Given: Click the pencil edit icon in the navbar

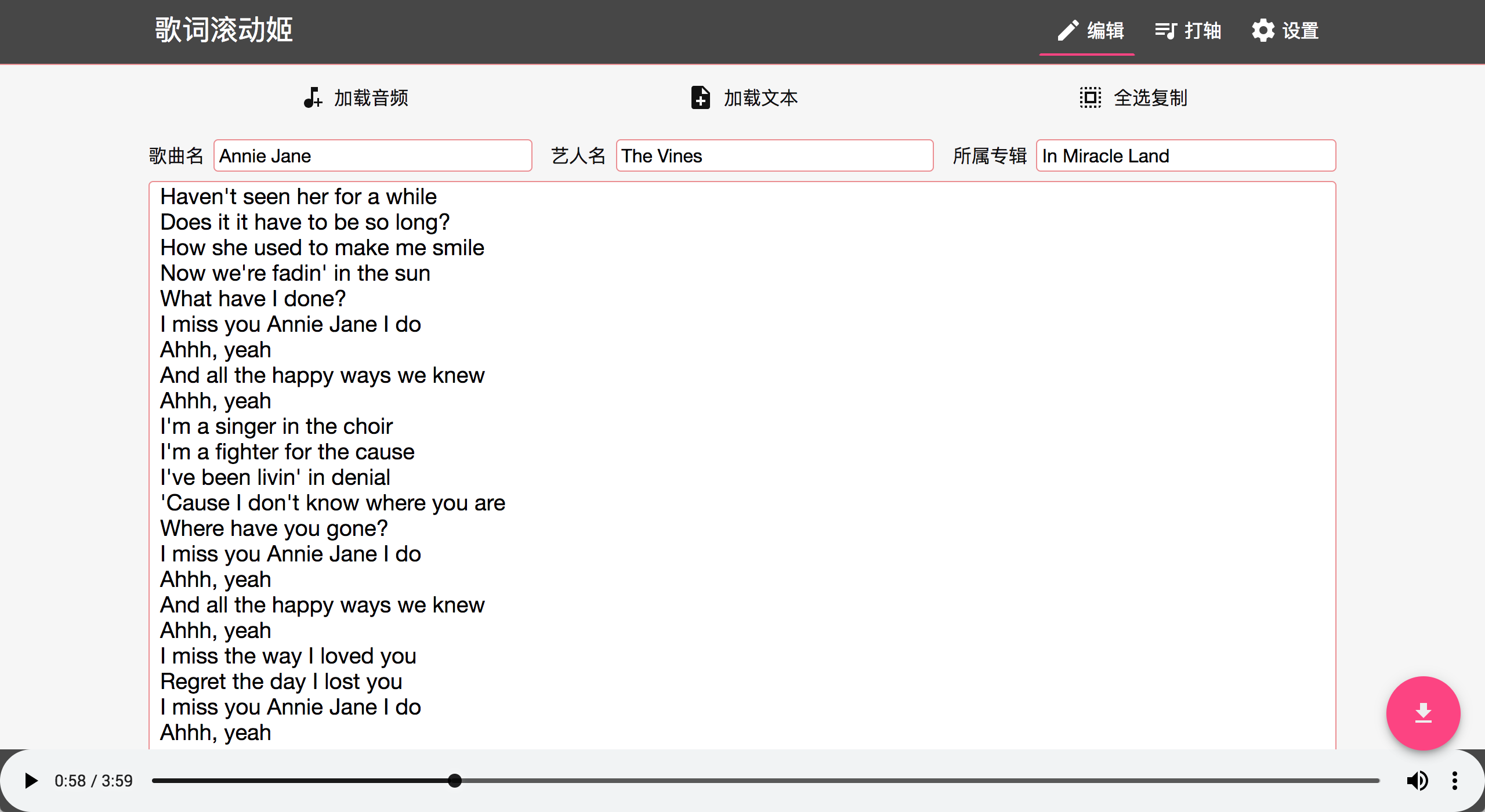Looking at the screenshot, I should pyautogui.click(x=1067, y=30).
